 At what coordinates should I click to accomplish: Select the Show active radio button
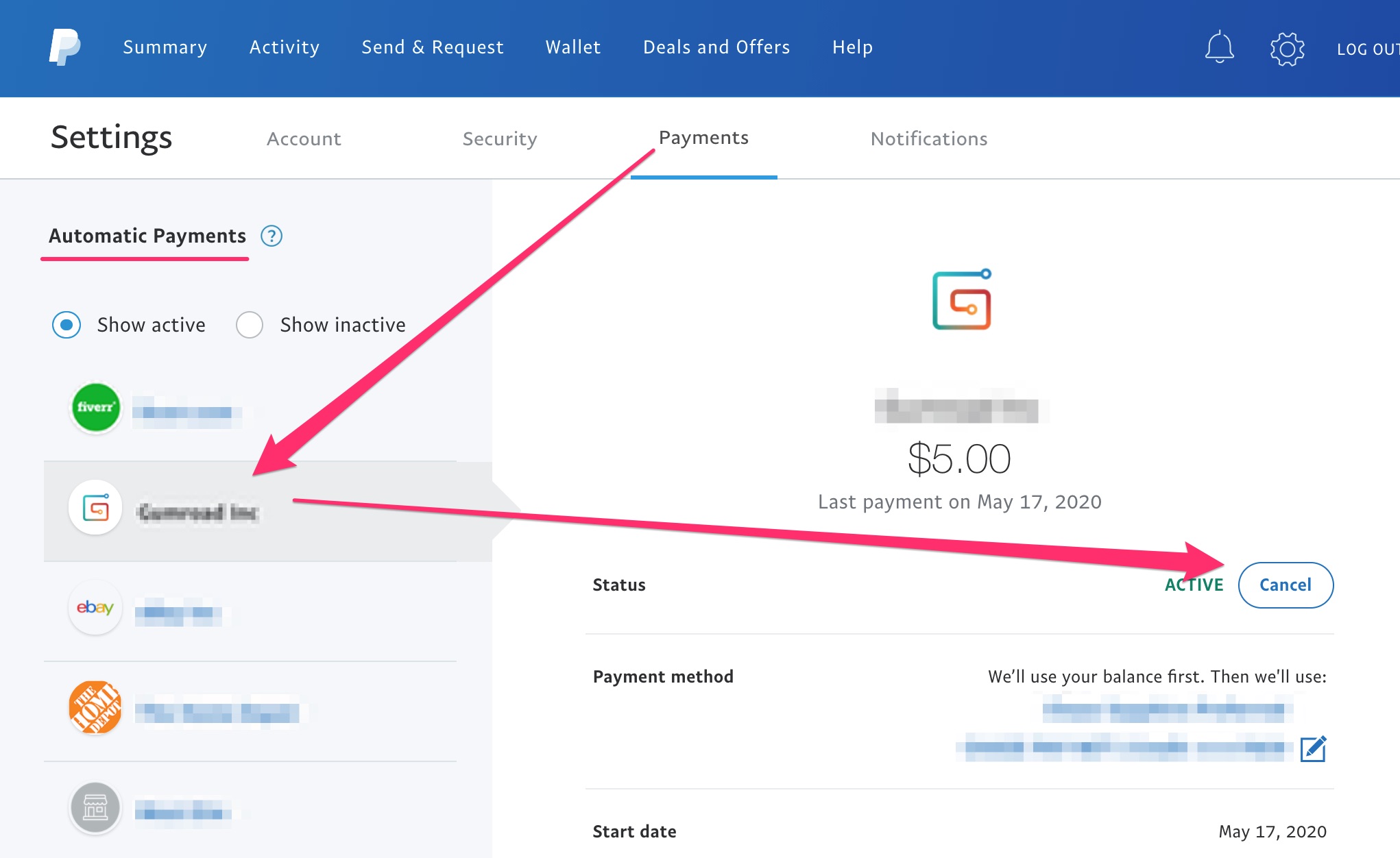(x=67, y=325)
